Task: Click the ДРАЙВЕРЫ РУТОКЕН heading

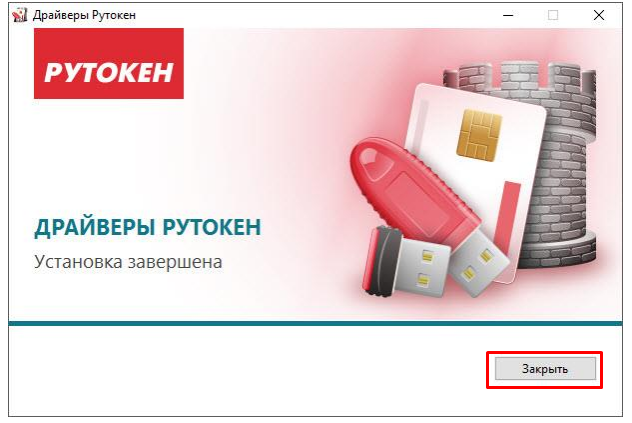Action: coord(148,227)
